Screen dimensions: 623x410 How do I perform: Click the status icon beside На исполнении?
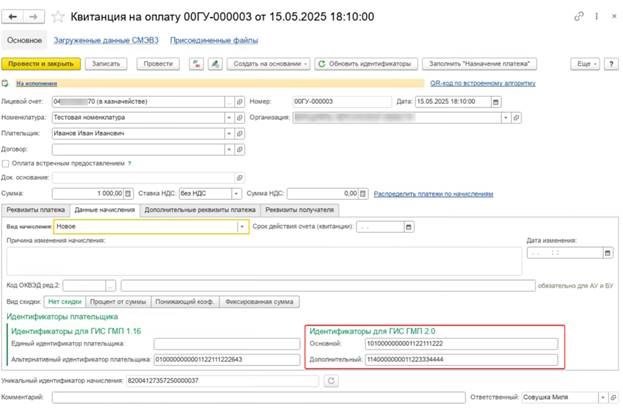click(x=5, y=83)
